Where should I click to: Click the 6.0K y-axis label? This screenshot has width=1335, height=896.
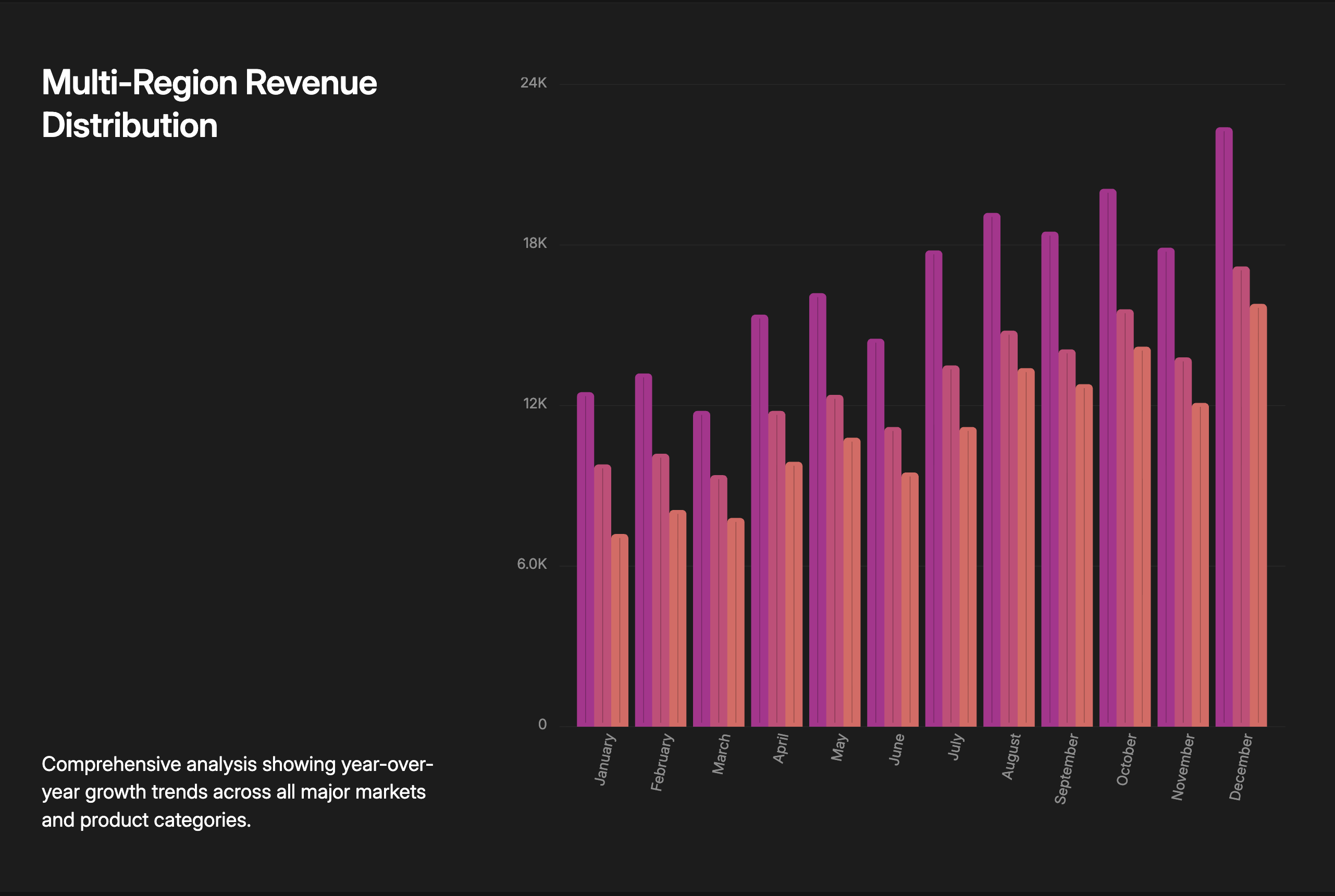click(x=531, y=564)
